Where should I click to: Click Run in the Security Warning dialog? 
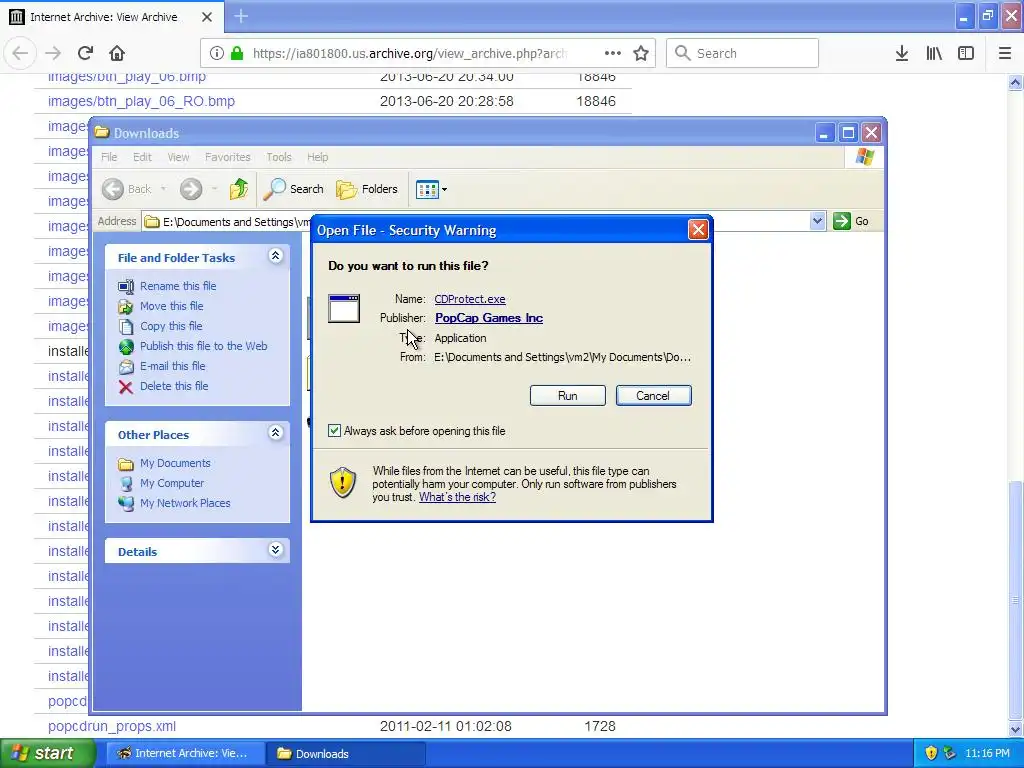(x=568, y=396)
